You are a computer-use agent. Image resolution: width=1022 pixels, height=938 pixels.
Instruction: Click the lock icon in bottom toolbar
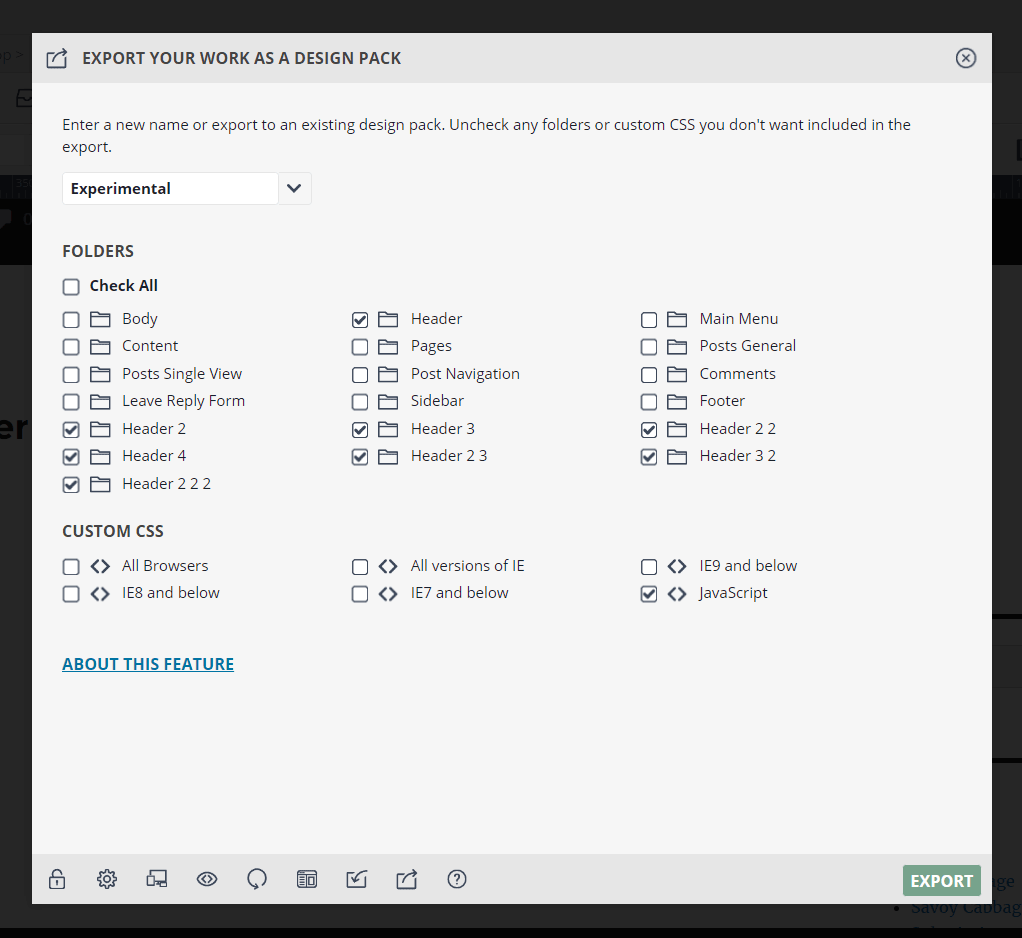tap(57, 879)
